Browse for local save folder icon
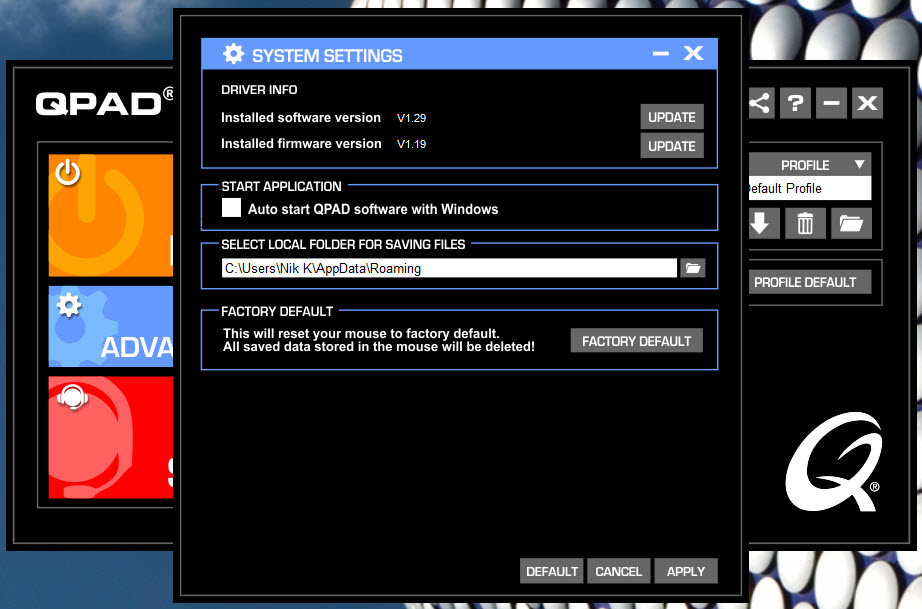This screenshot has height=609, width=922. pos(693,268)
